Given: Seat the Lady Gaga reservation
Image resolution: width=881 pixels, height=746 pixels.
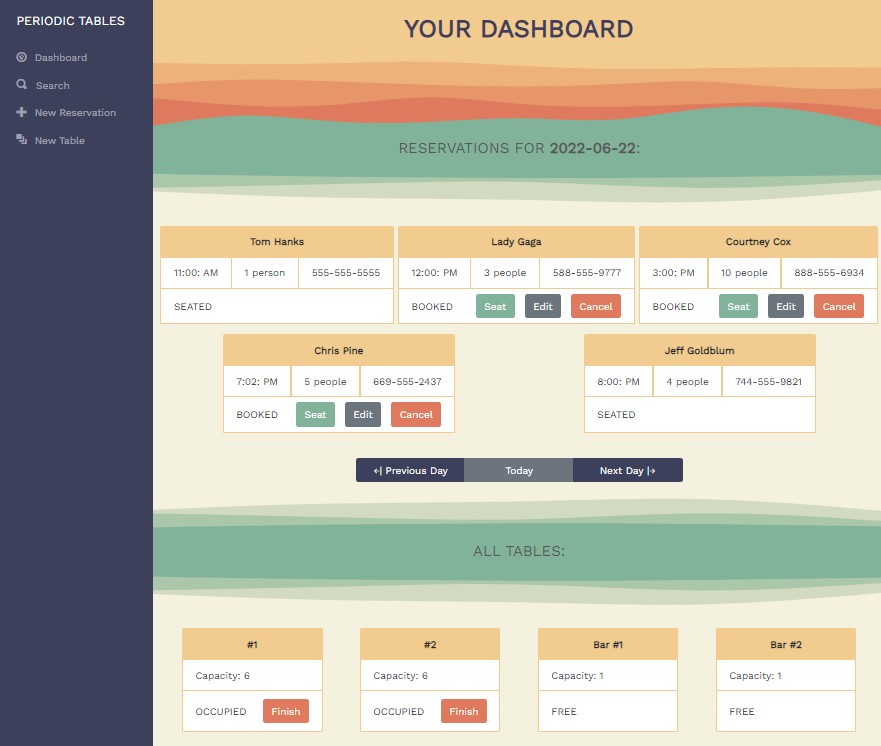Looking at the screenshot, I should (x=495, y=306).
